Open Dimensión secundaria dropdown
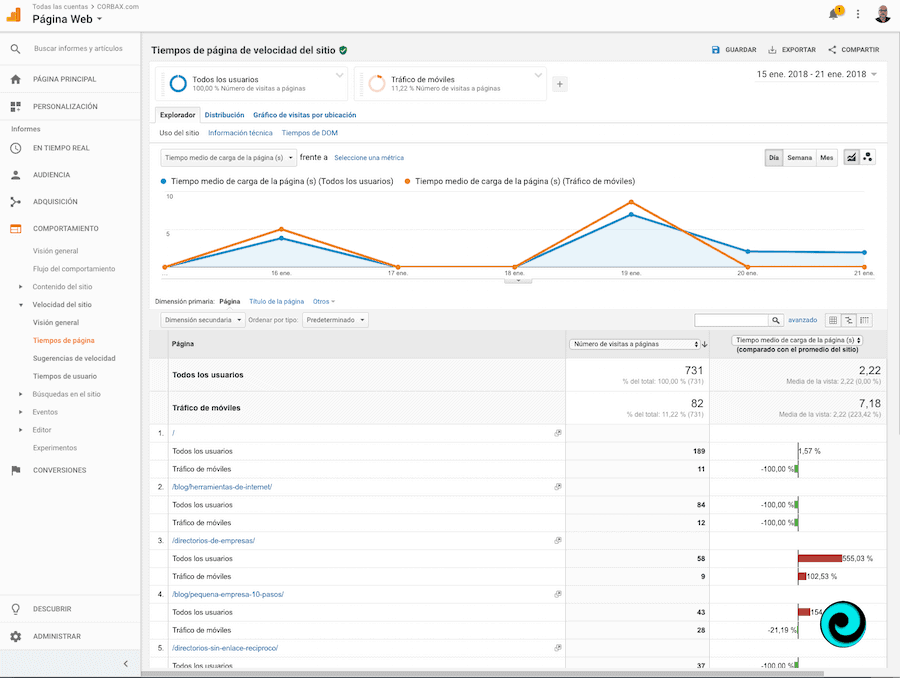This screenshot has width=900, height=678. 203,320
